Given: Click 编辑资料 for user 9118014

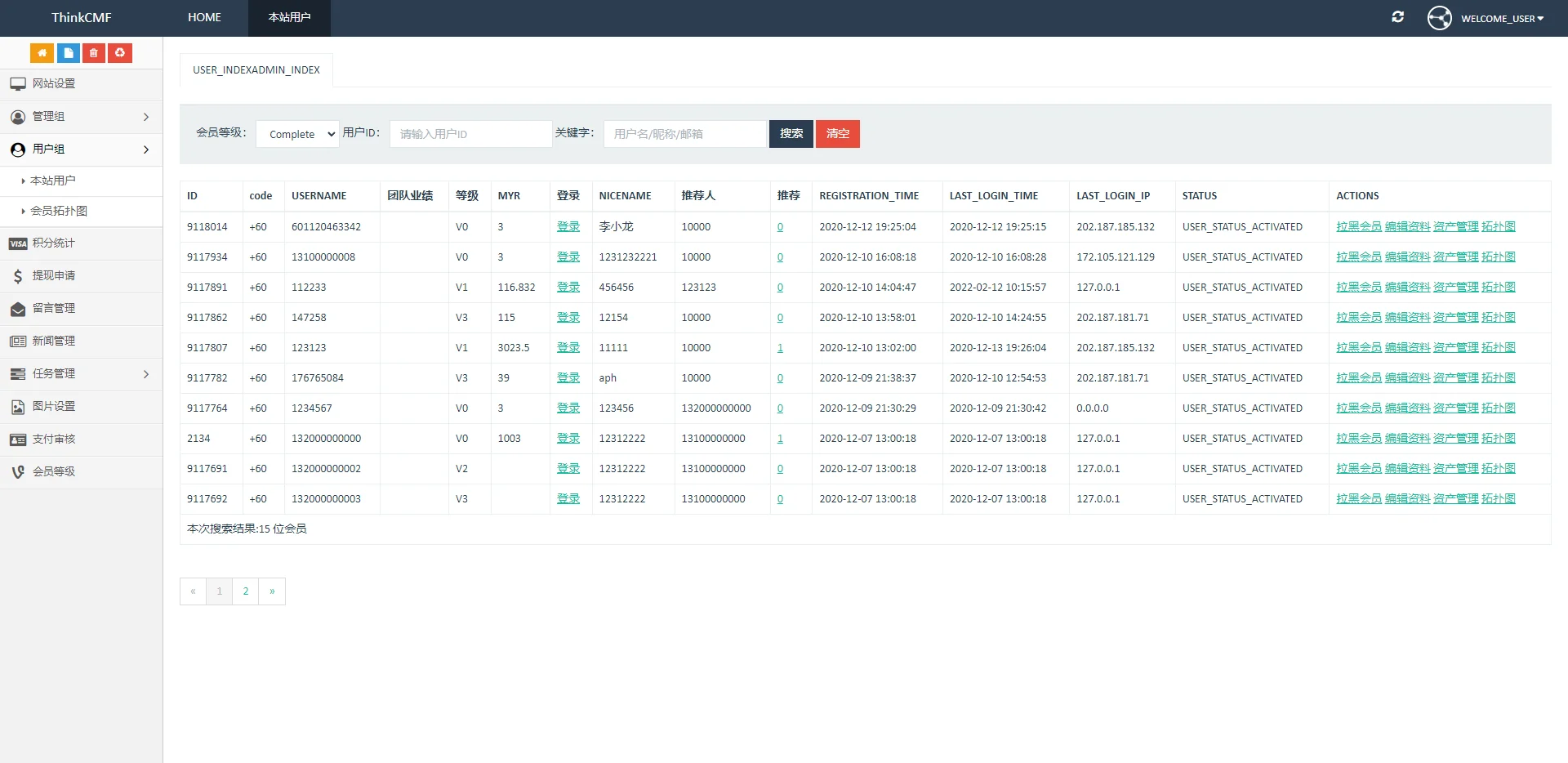Looking at the screenshot, I should coord(1407,227).
